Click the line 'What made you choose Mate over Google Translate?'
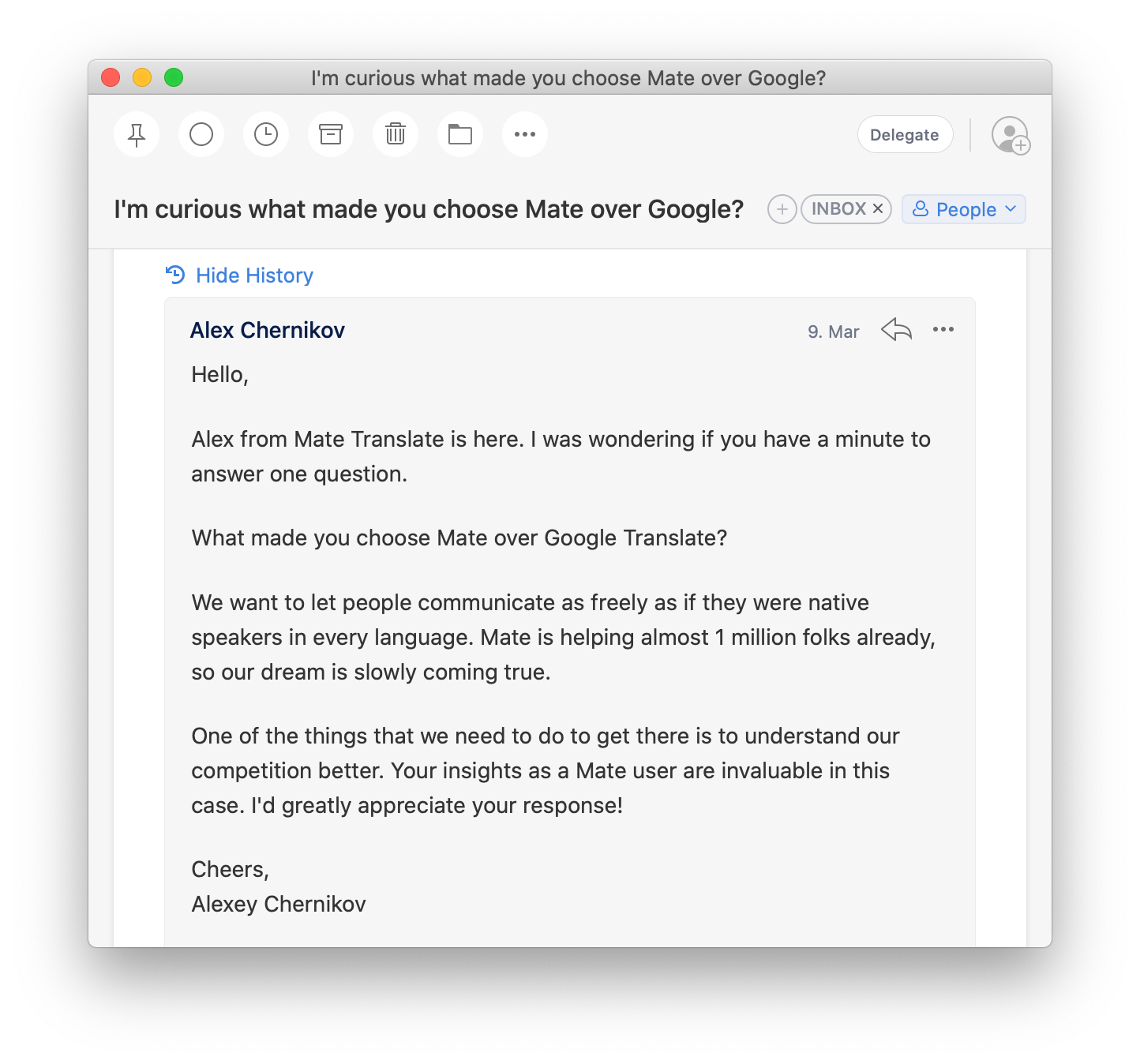 [459, 538]
